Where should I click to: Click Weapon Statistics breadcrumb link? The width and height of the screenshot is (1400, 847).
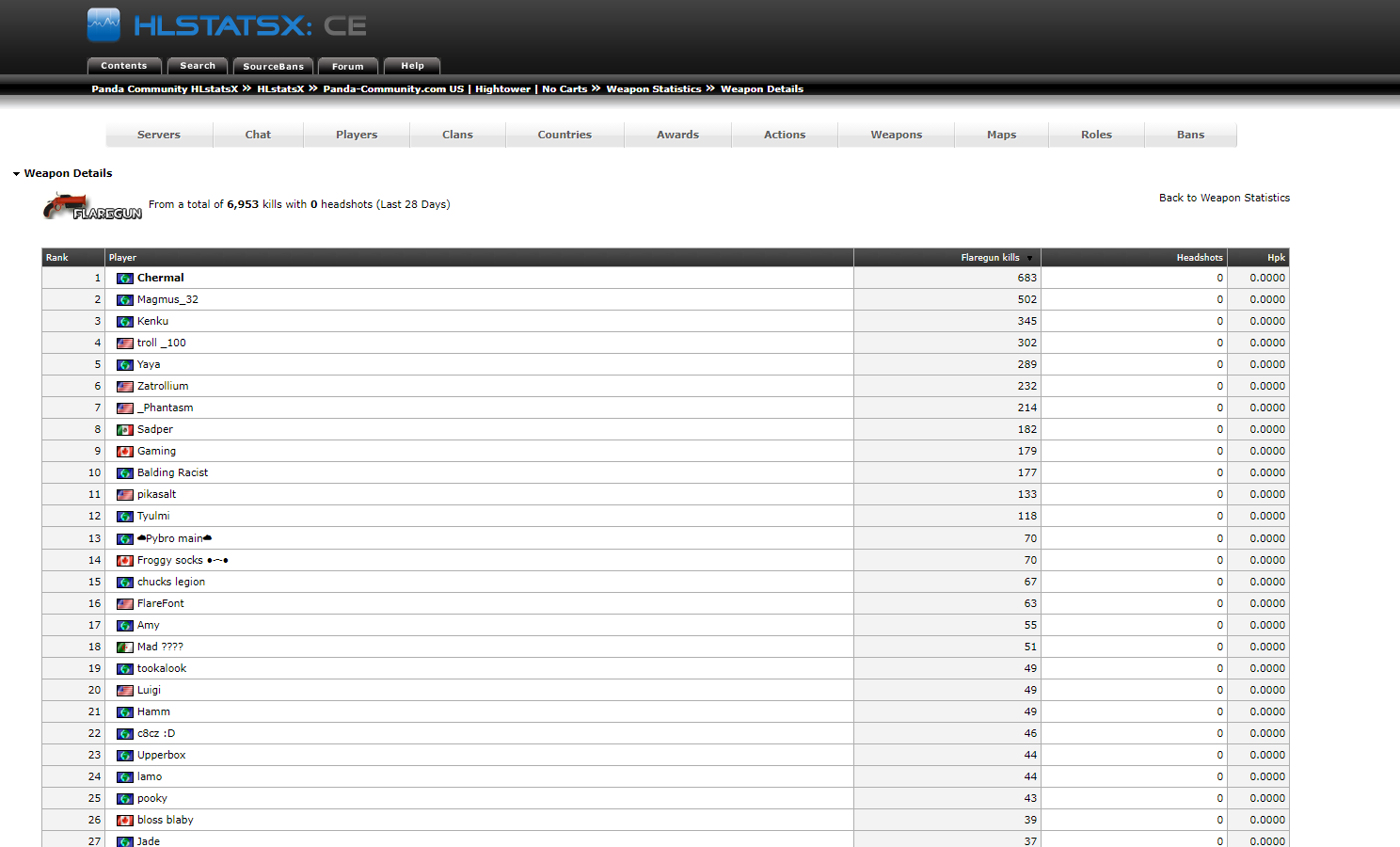[654, 89]
